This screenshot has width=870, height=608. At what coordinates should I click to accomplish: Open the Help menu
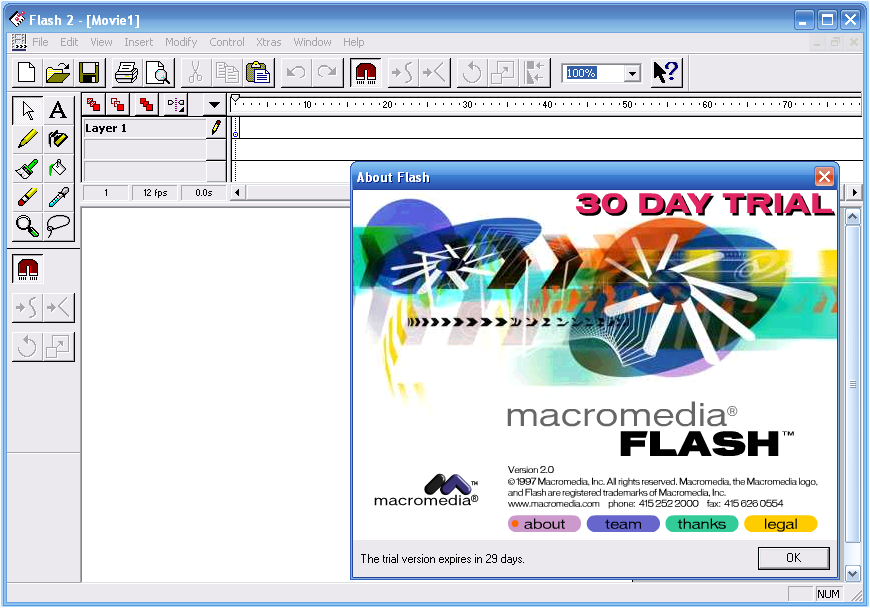tap(353, 42)
